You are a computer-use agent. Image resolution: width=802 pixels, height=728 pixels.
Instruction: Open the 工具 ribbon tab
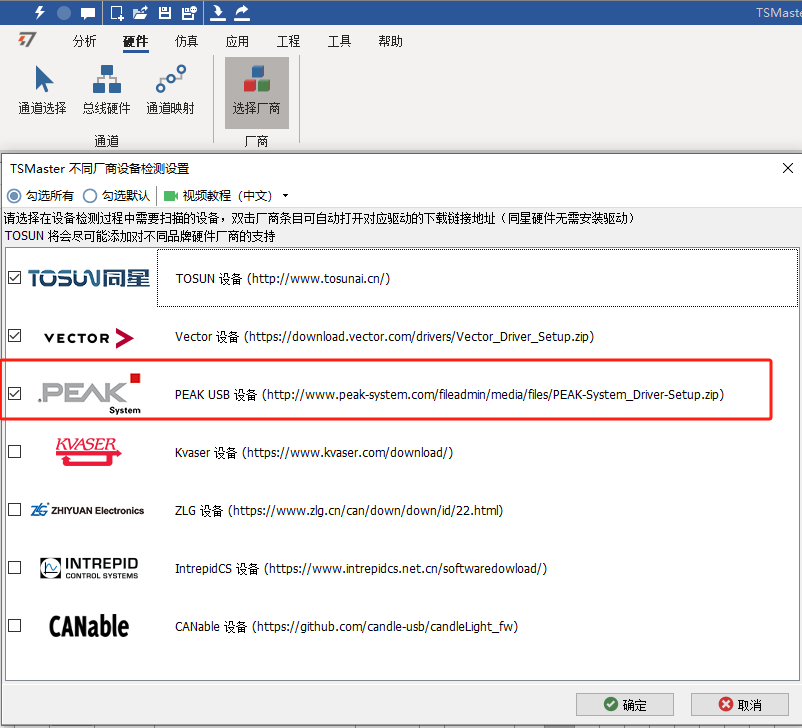(339, 41)
